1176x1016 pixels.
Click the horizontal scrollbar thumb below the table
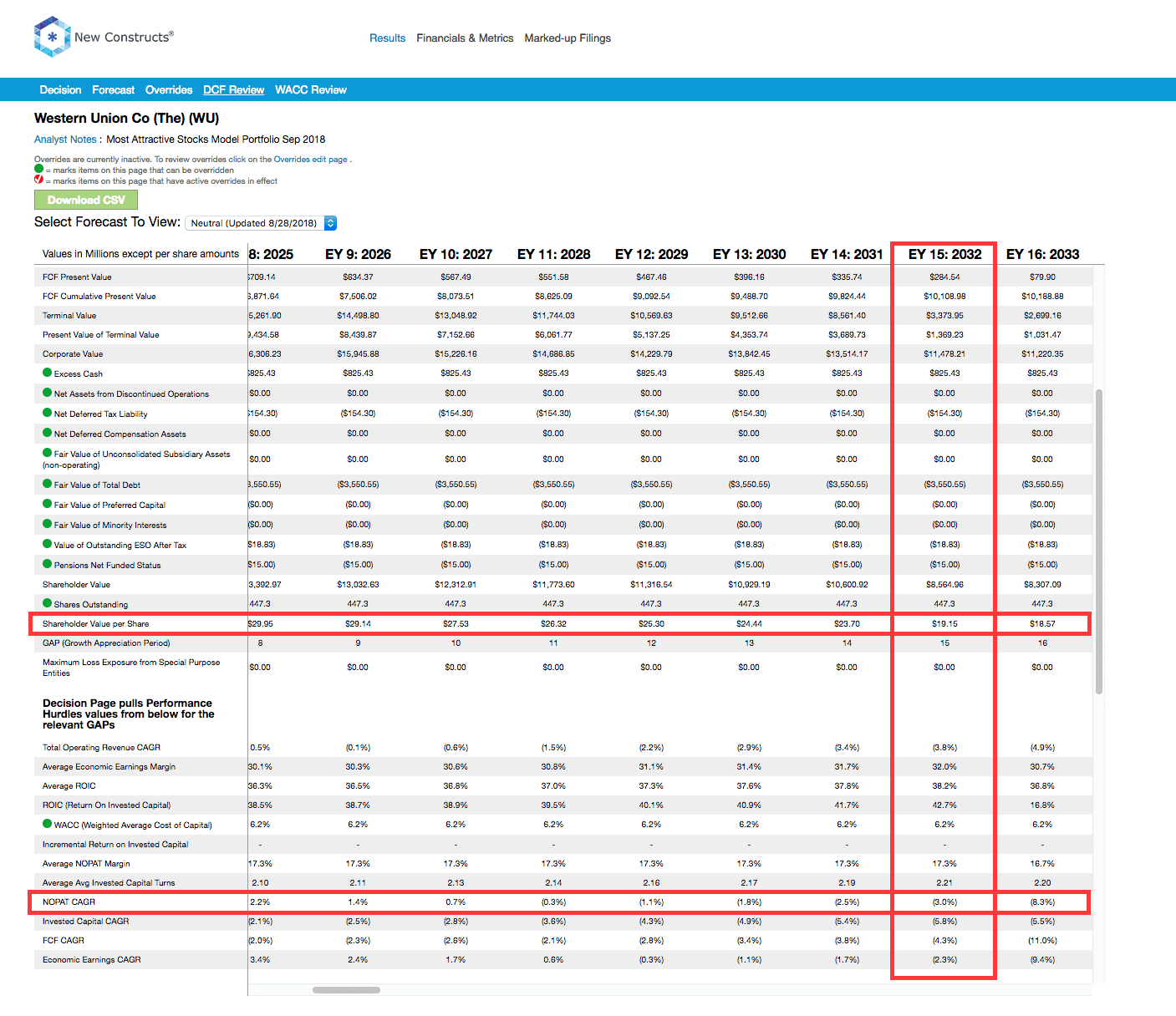click(x=346, y=990)
